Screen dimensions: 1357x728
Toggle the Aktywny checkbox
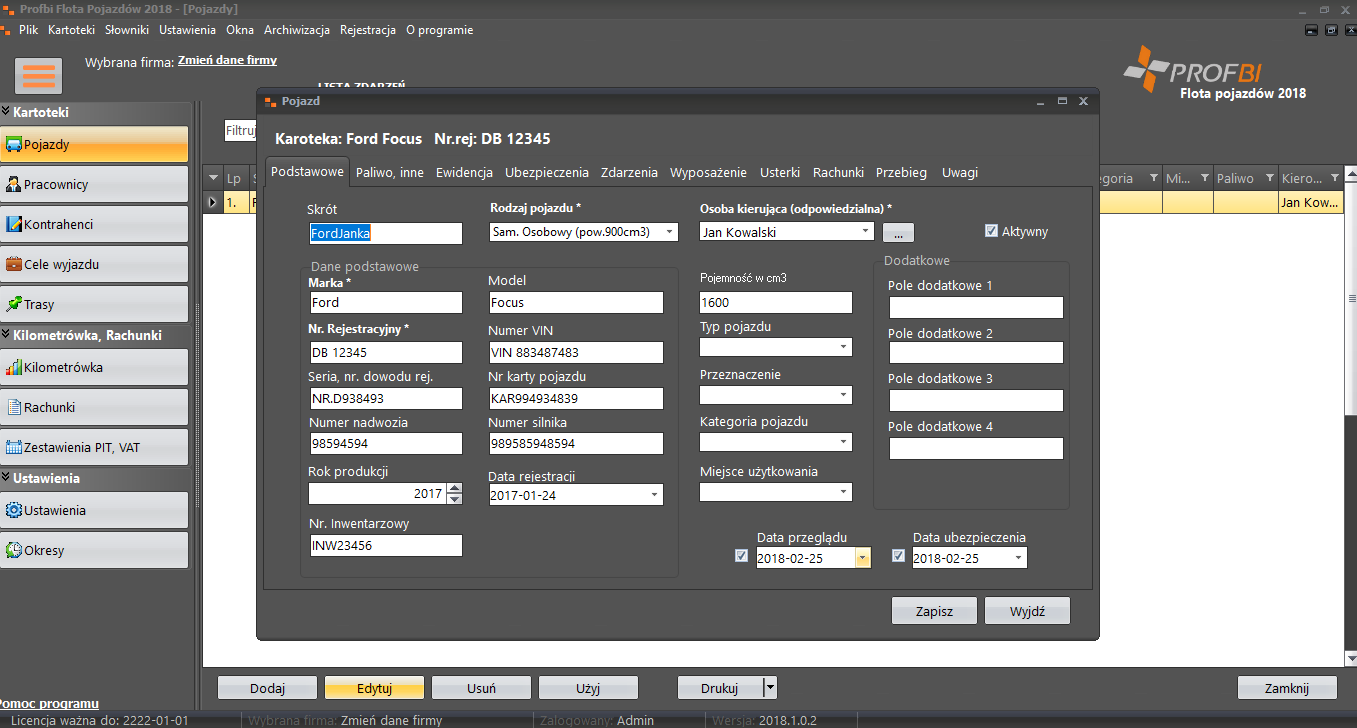pos(991,231)
